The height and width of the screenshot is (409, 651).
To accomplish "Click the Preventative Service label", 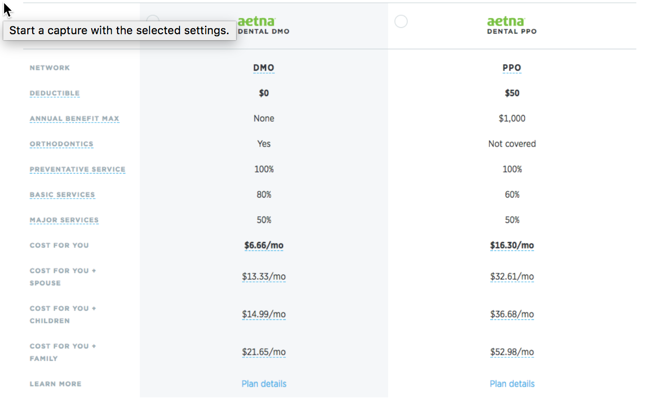I will coord(77,169).
